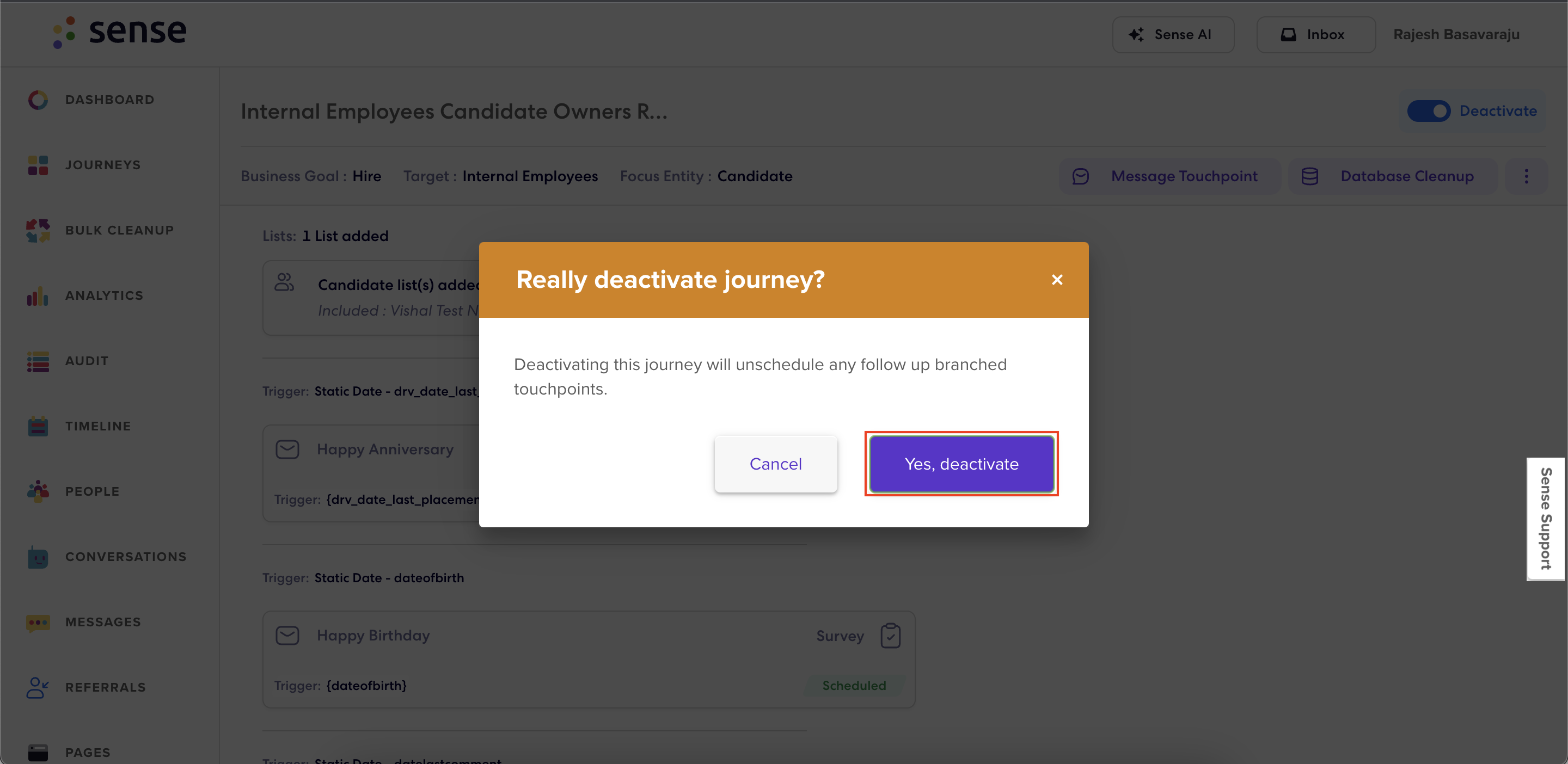The image size is (1568, 764).
Task: Click the '1 List added' text
Action: coord(345,236)
